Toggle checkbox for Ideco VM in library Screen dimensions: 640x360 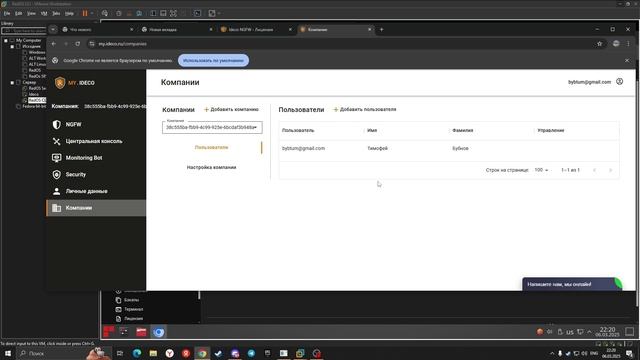click(25, 94)
